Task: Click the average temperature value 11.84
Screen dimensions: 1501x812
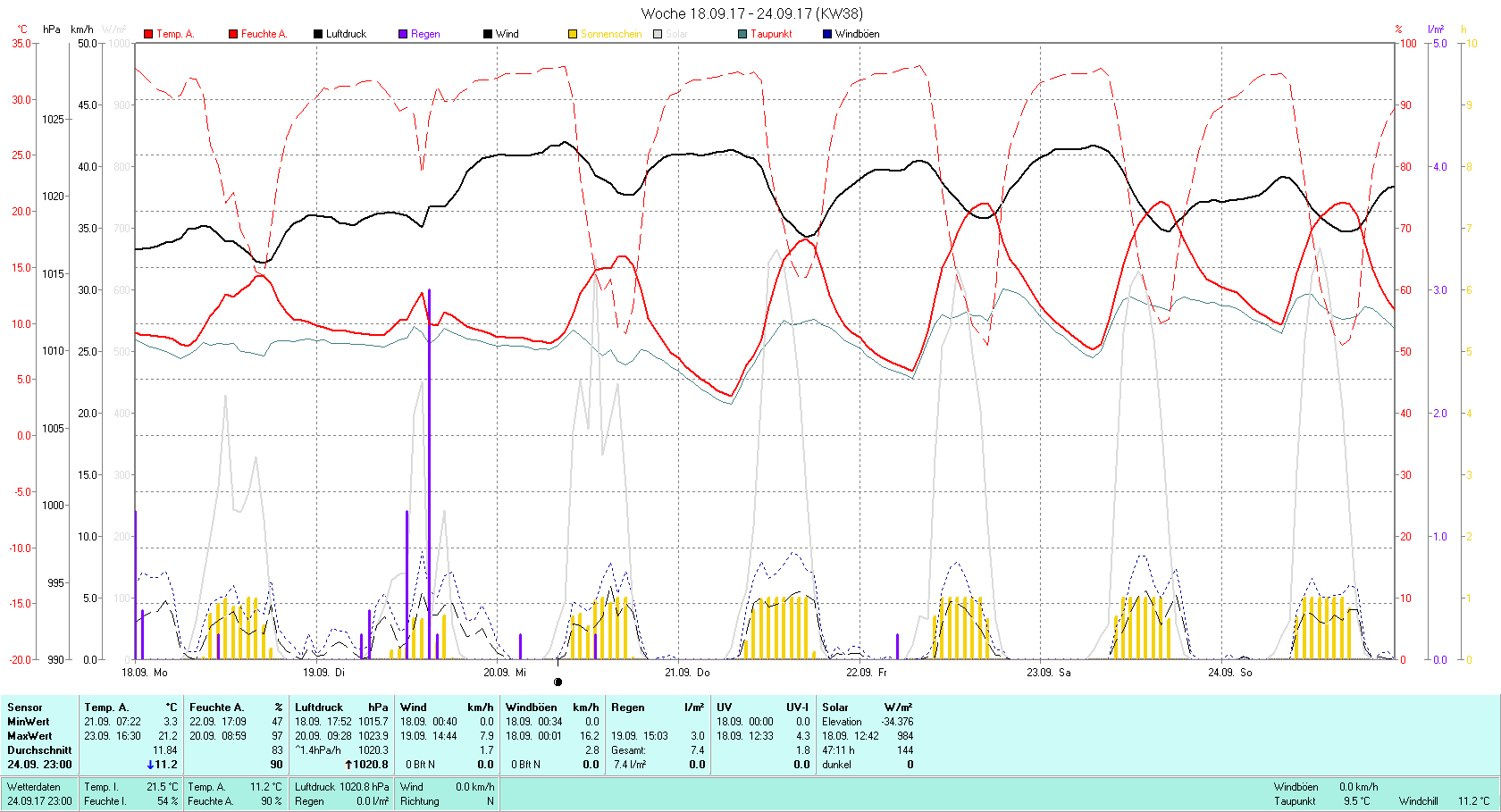Action: tap(165, 750)
